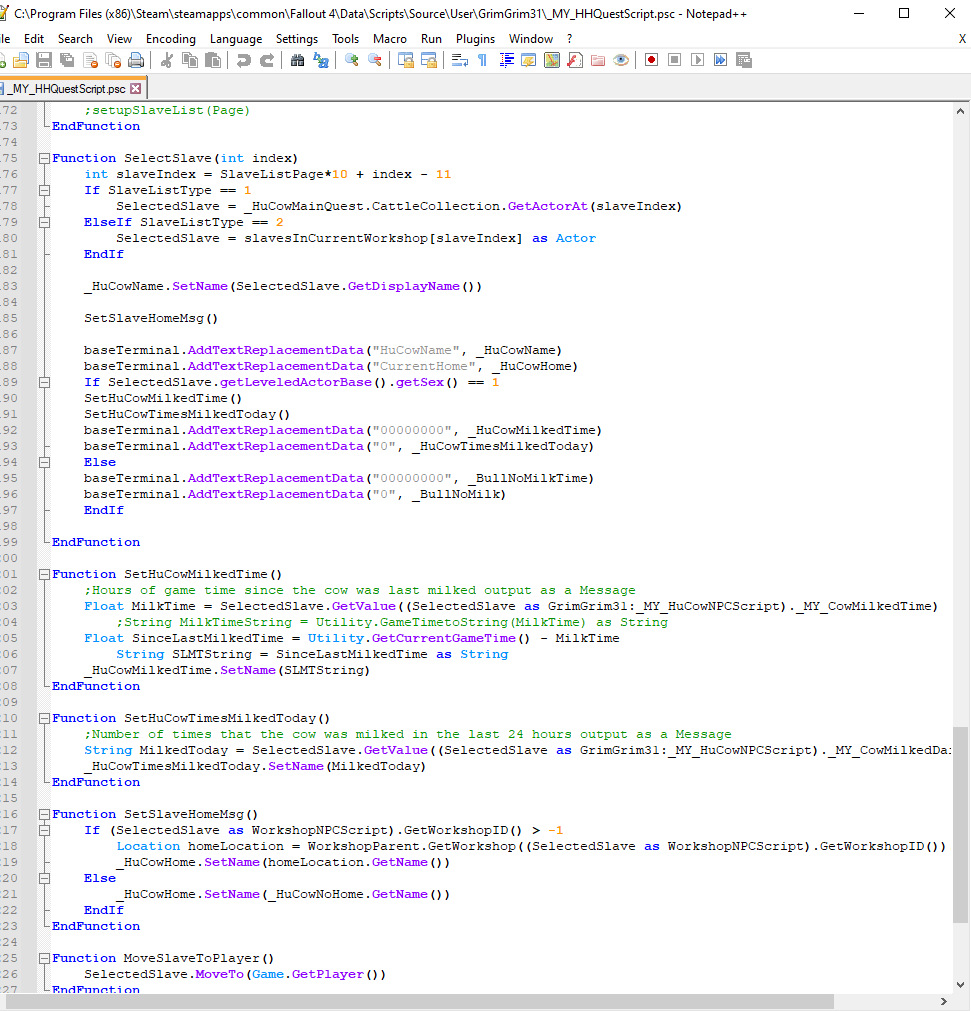Open the Run menu

[x=431, y=39]
